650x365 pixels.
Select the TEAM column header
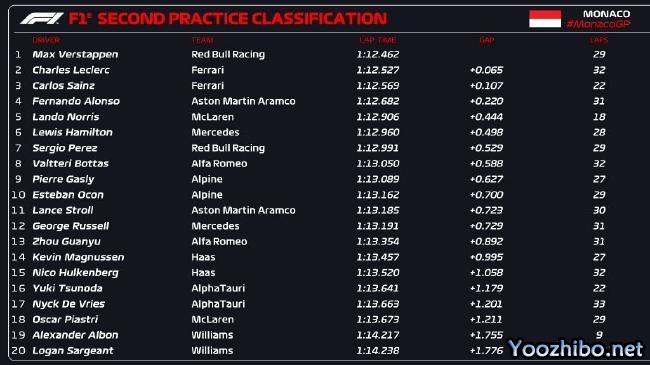[202, 40]
